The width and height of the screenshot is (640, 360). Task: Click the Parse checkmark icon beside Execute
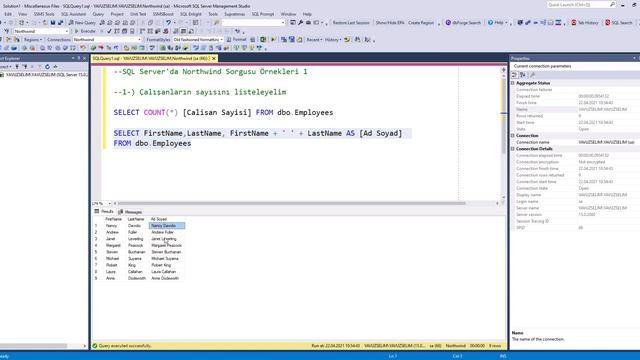point(109,31)
